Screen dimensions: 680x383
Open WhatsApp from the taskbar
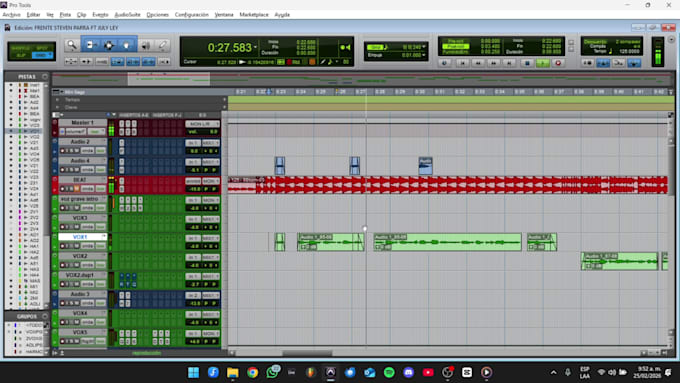(x=272, y=372)
